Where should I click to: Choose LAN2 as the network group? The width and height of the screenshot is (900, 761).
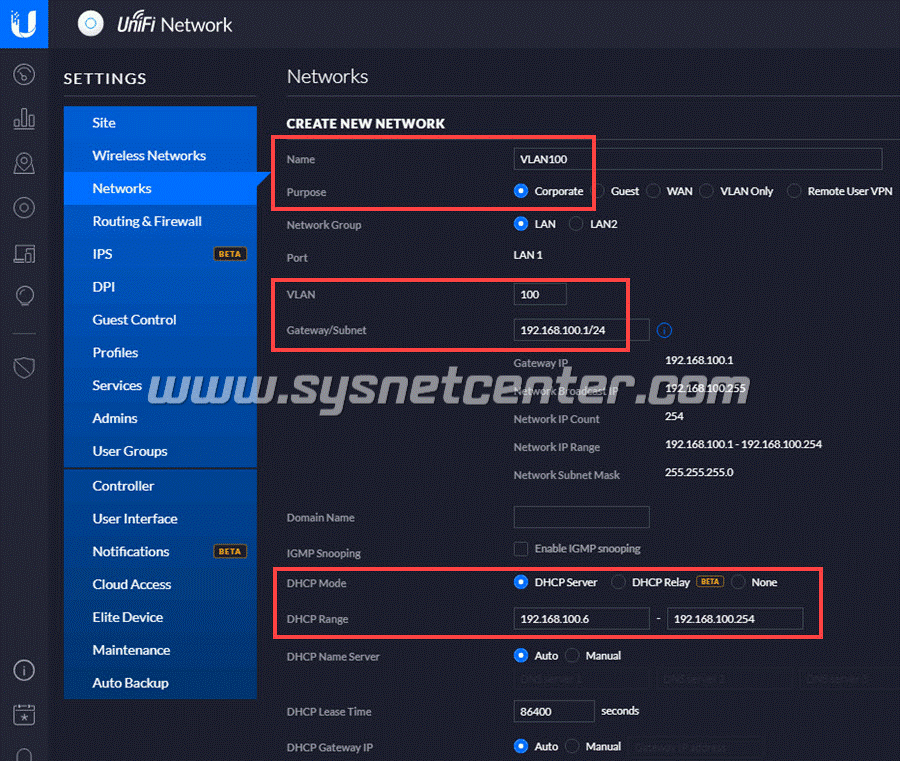click(576, 224)
